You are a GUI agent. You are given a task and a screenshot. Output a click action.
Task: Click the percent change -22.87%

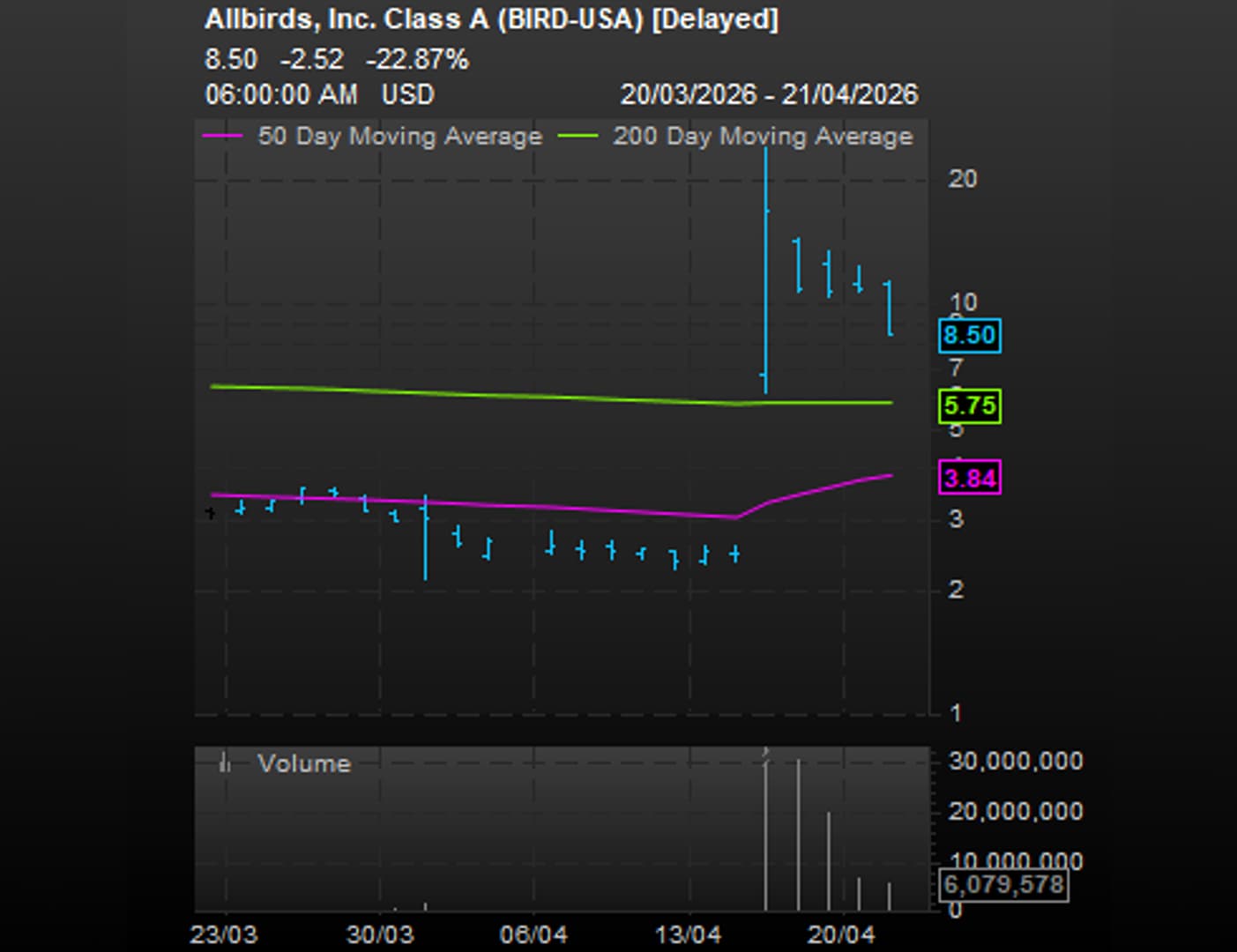417,59
